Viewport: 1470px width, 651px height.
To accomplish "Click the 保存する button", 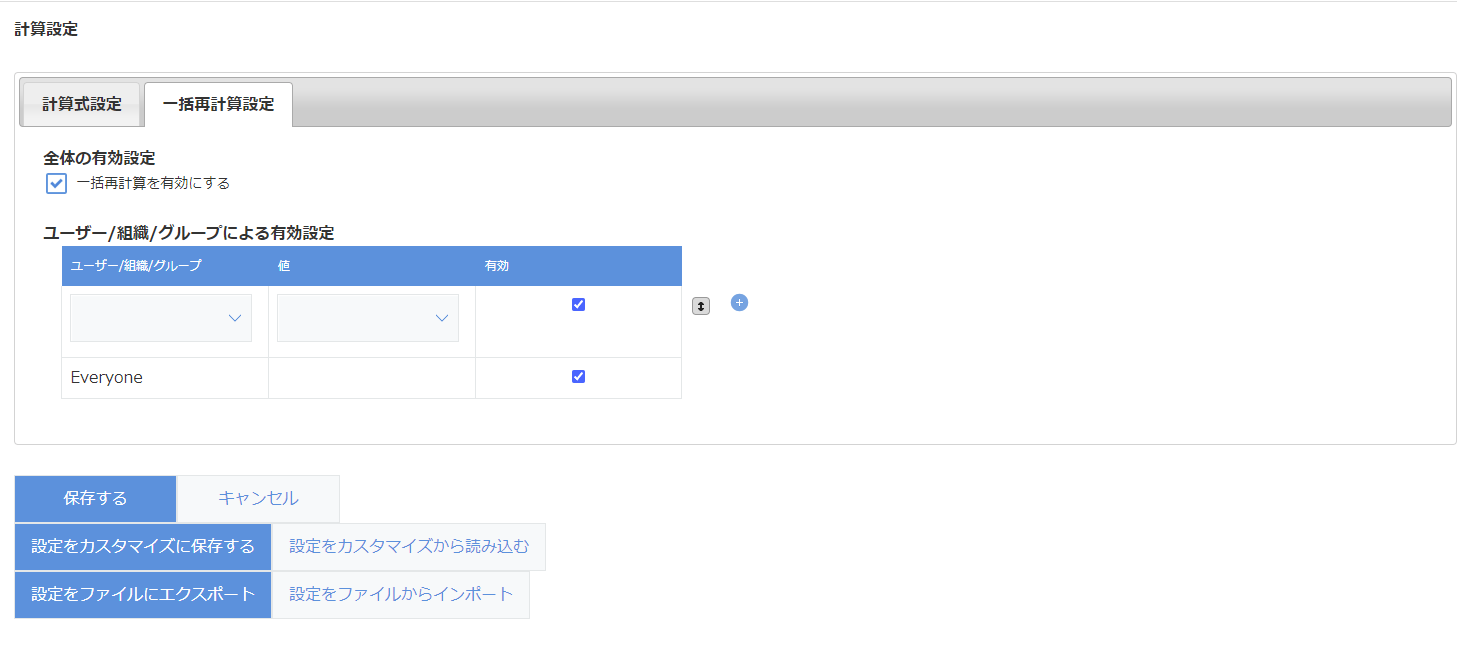I will pyautogui.click(x=95, y=497).
